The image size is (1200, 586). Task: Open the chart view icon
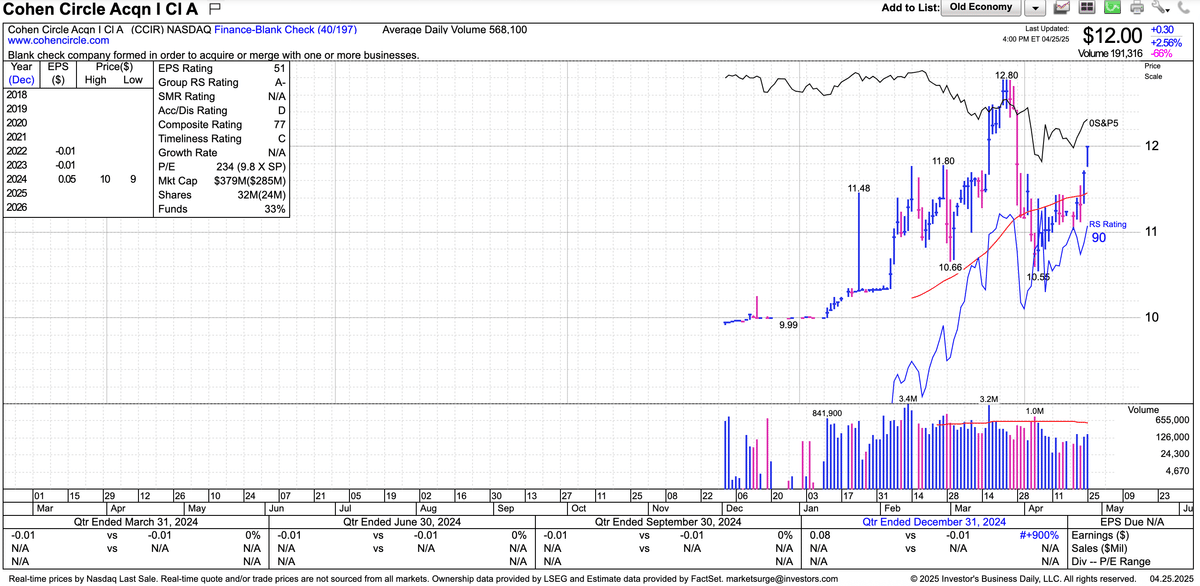click(x=1063, y=8)
